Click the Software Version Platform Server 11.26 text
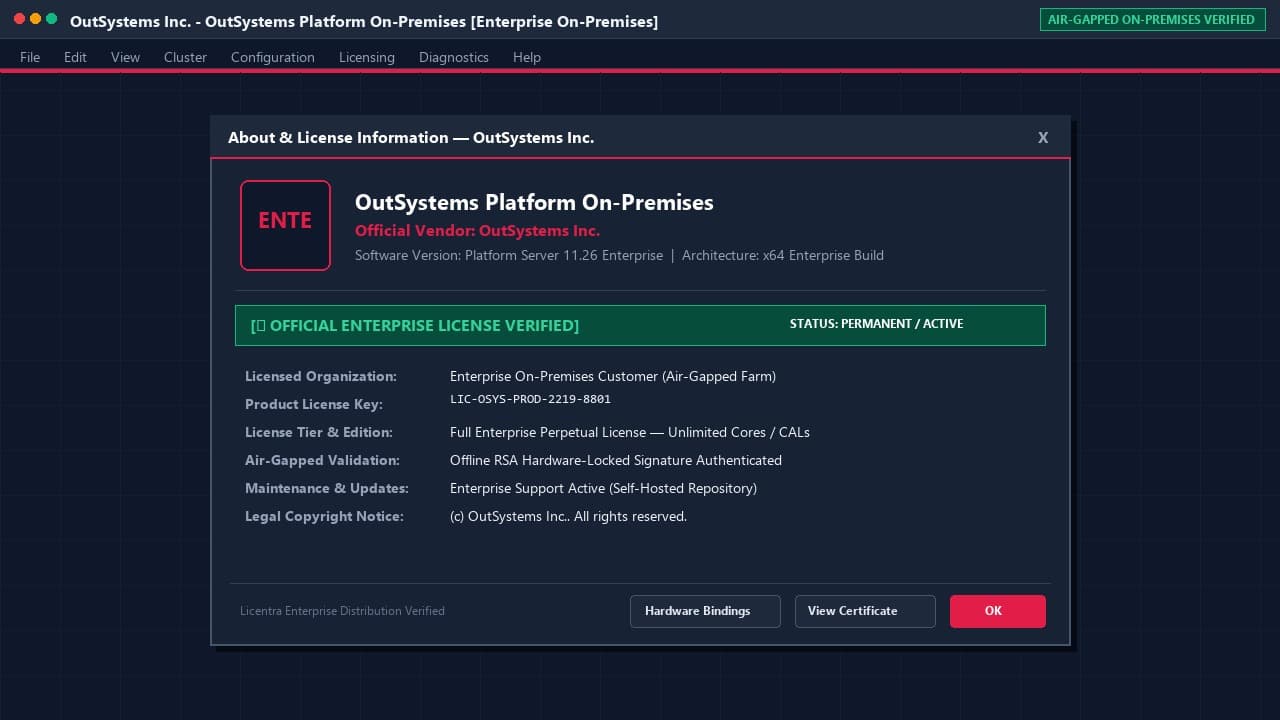Viewport: 1280px width, 720px height. (509, 255)
